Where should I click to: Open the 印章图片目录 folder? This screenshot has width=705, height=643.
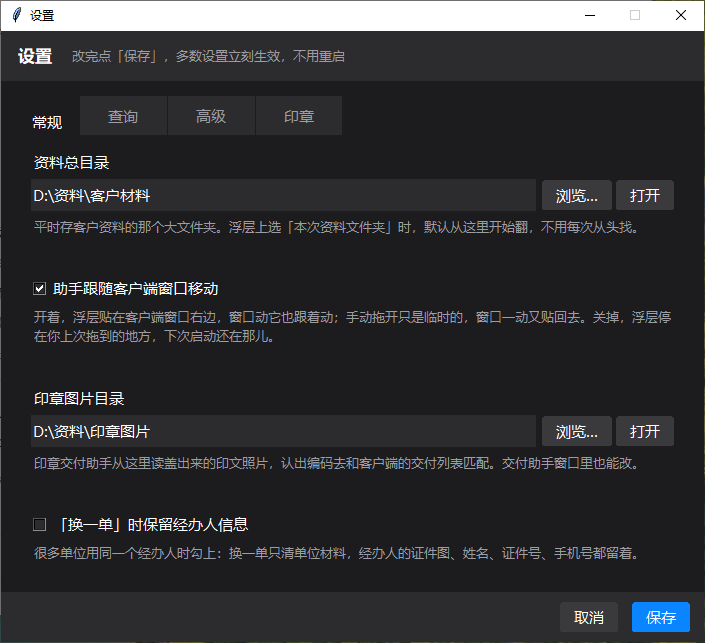645,431
